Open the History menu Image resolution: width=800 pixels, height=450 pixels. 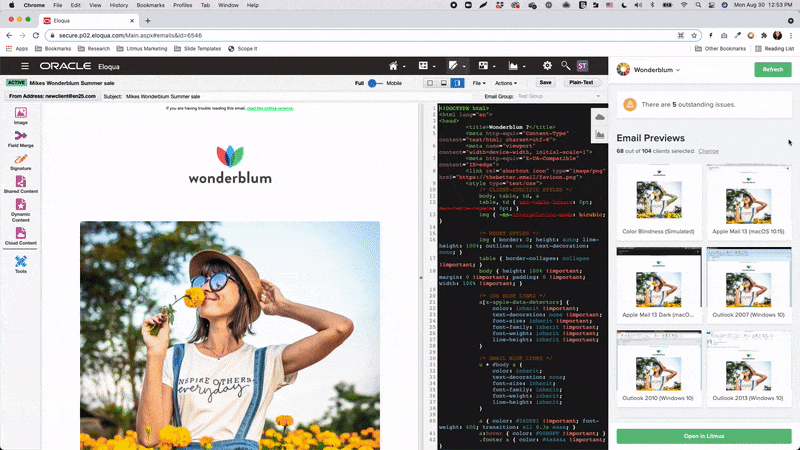tap(118, 5)
